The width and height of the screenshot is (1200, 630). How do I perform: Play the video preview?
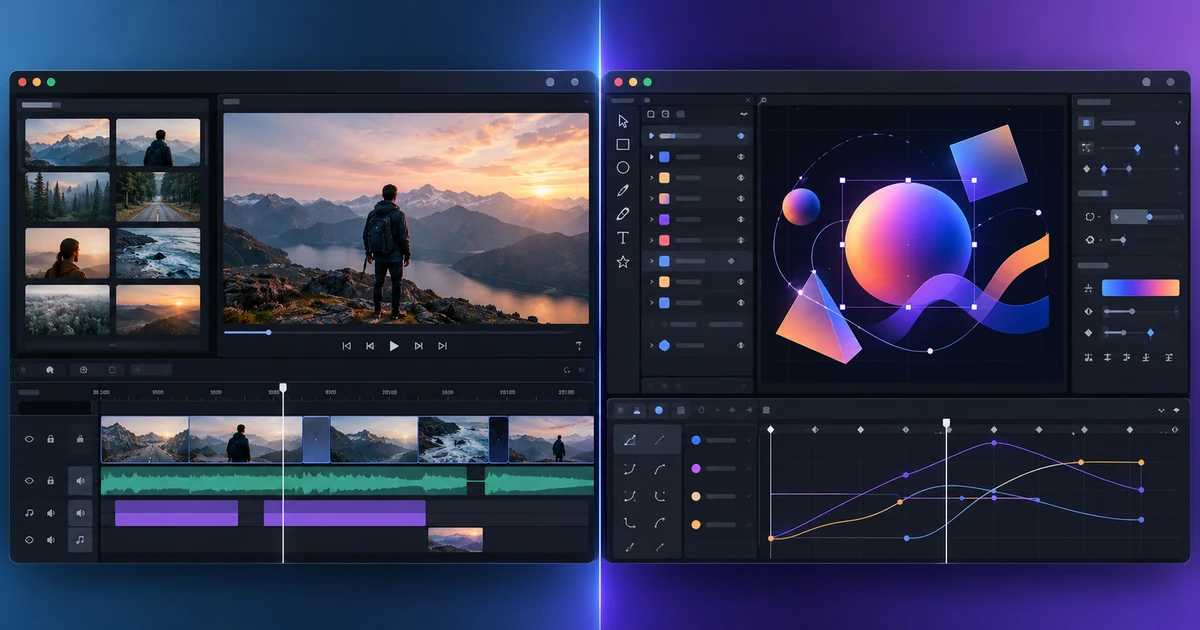click(x=394, y=346)
